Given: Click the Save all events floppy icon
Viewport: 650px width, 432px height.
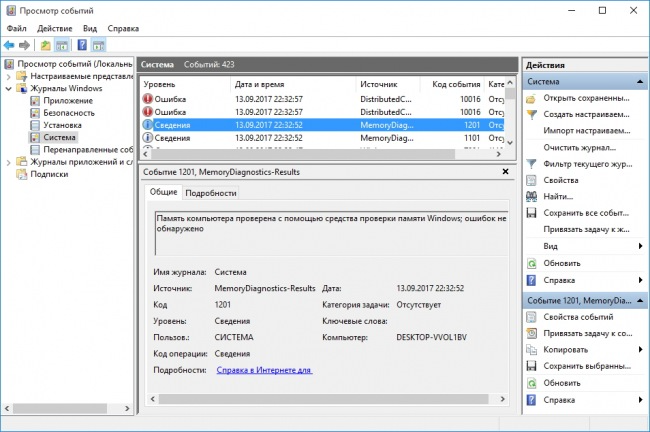Looking at the screenshot, I should click(x=531, y=213).
